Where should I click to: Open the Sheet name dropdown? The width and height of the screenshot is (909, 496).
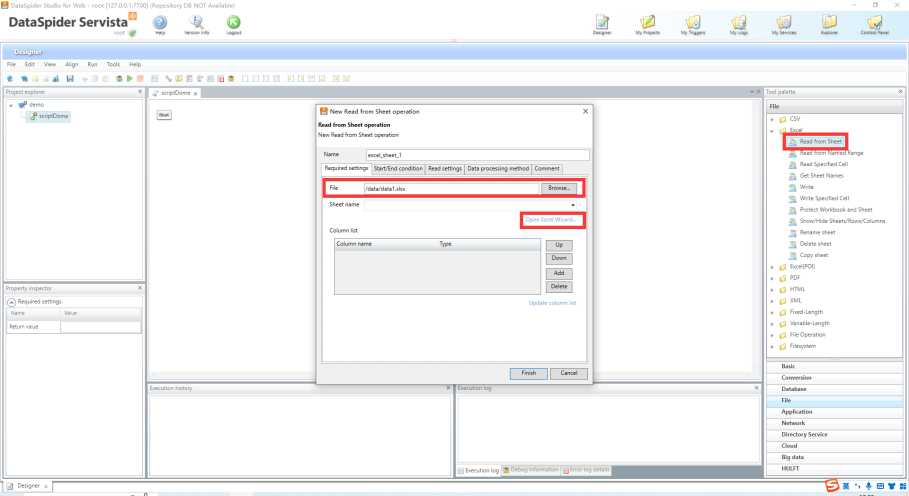tap(573, 205)
